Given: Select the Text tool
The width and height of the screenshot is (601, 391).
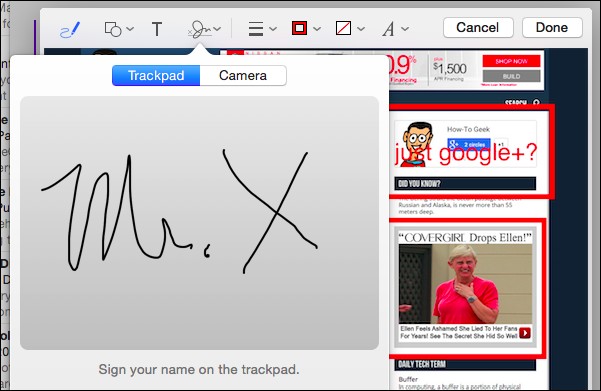Looking at the screenshot, I should click(157, 29).
